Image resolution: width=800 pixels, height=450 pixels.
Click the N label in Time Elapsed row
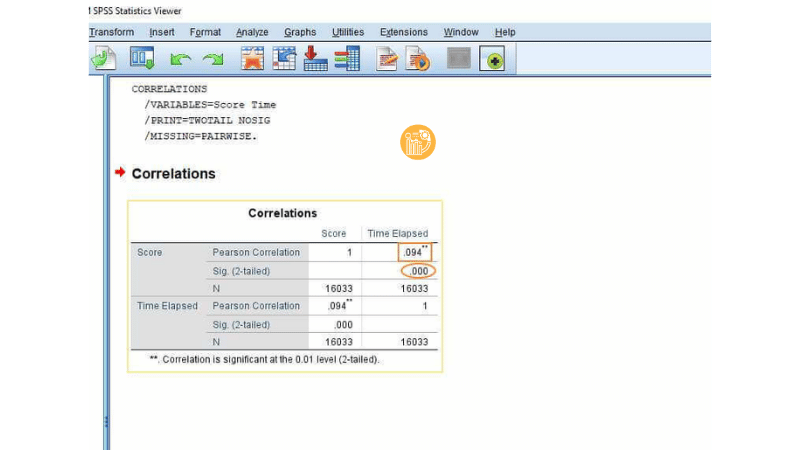[216, 342]
